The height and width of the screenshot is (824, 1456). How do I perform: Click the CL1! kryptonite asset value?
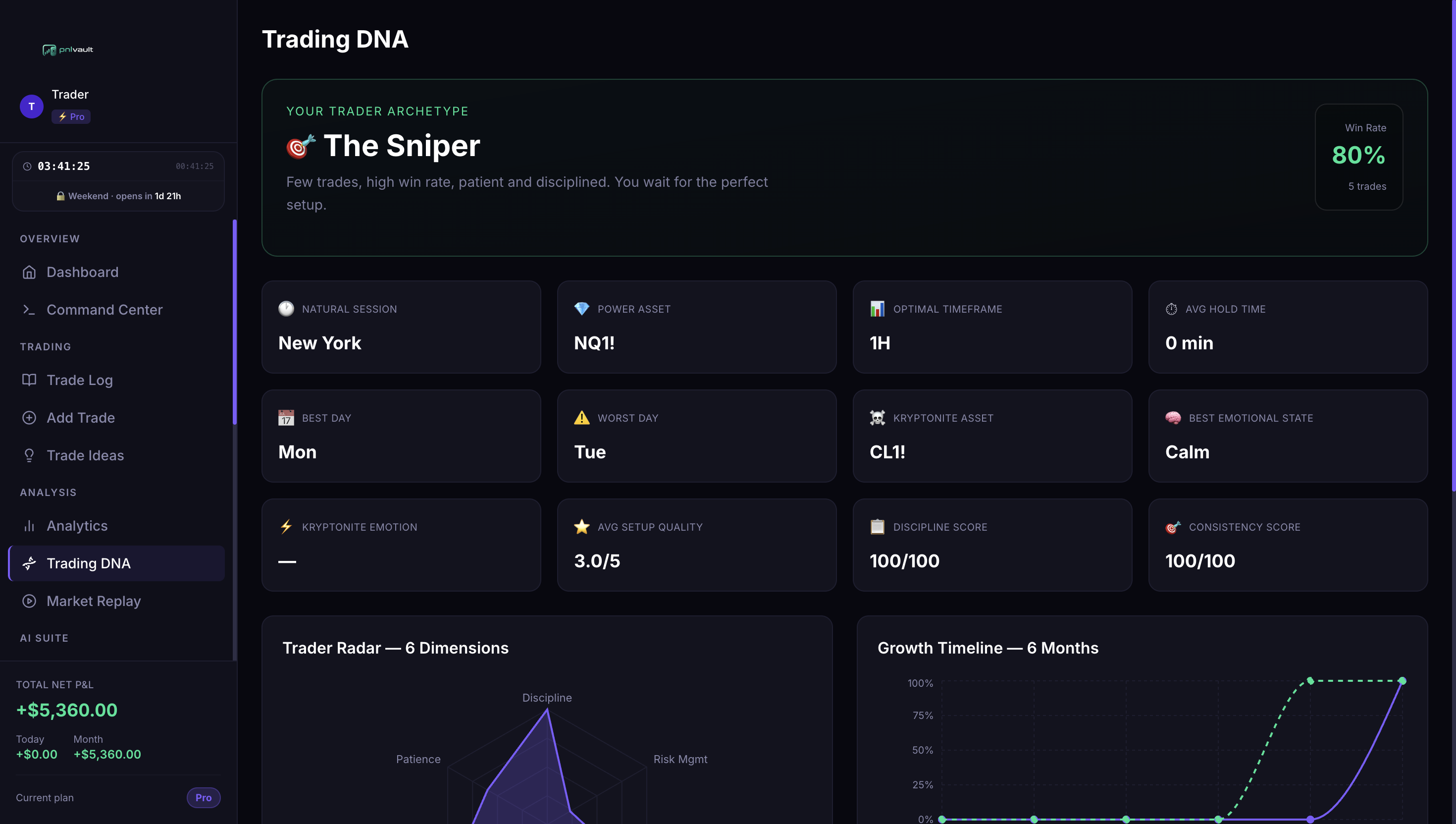pos(887,452)
